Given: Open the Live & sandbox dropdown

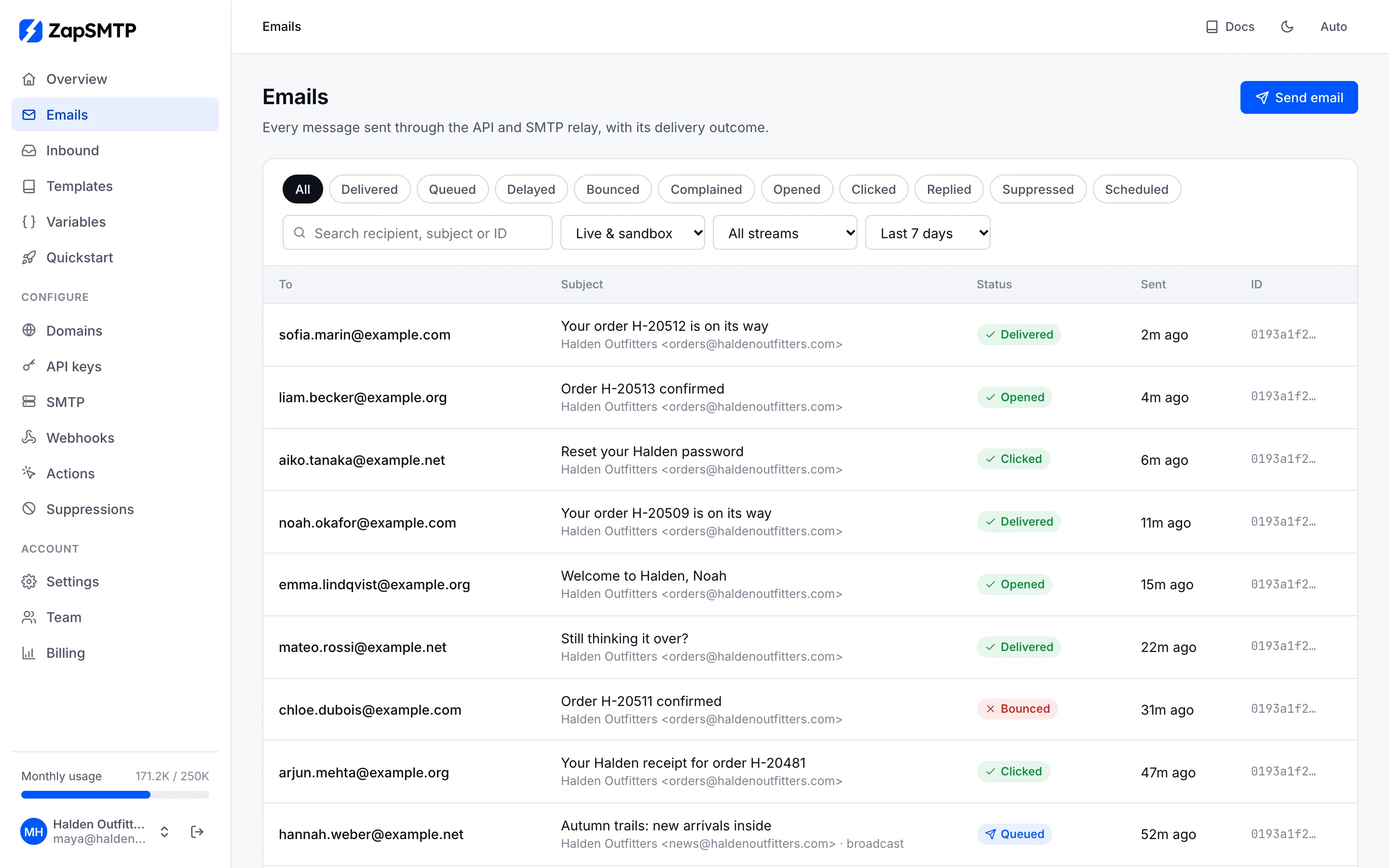Looking at the screenshot, I should [632, 232].
